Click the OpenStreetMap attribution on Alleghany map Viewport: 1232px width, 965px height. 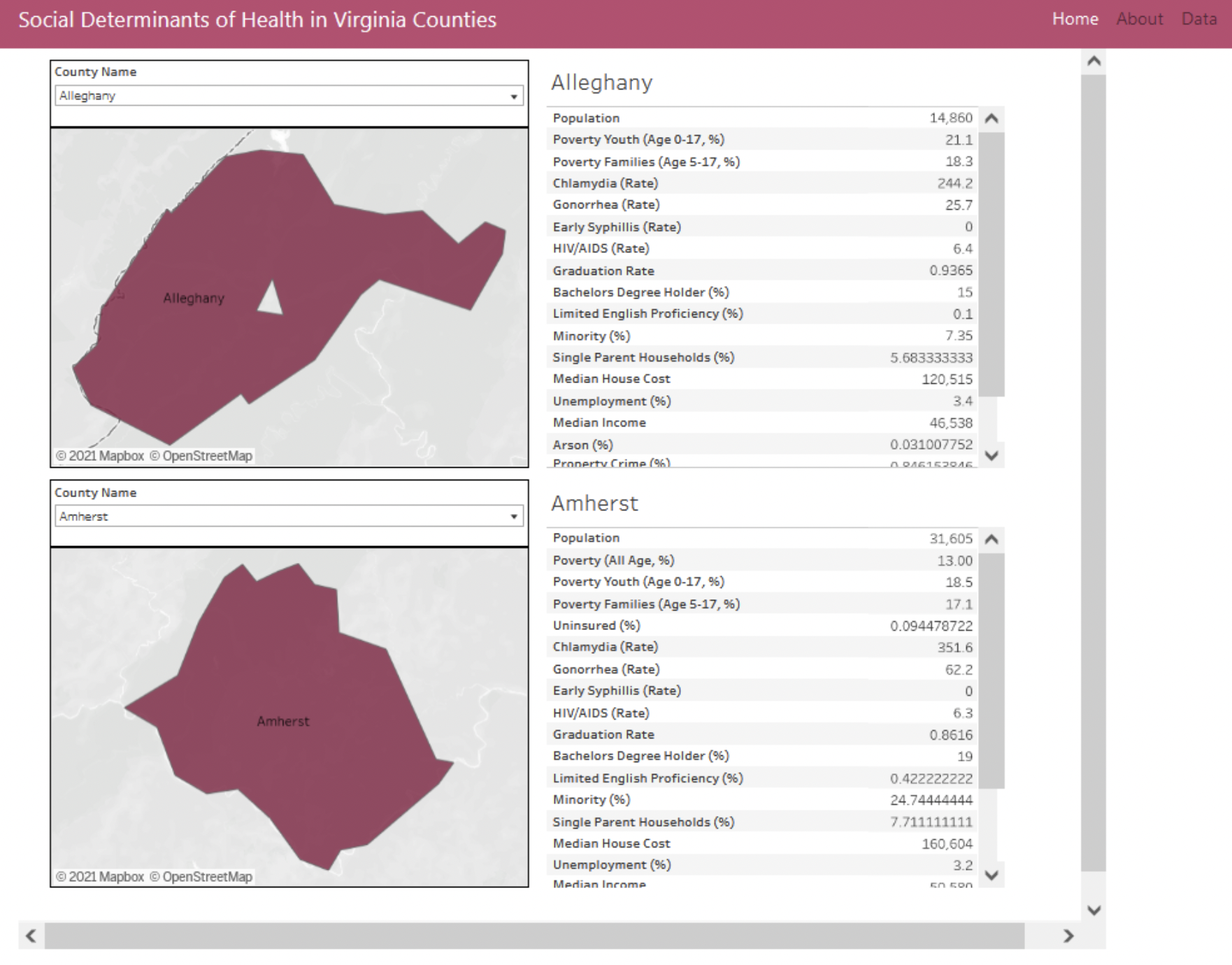point(201,456)
